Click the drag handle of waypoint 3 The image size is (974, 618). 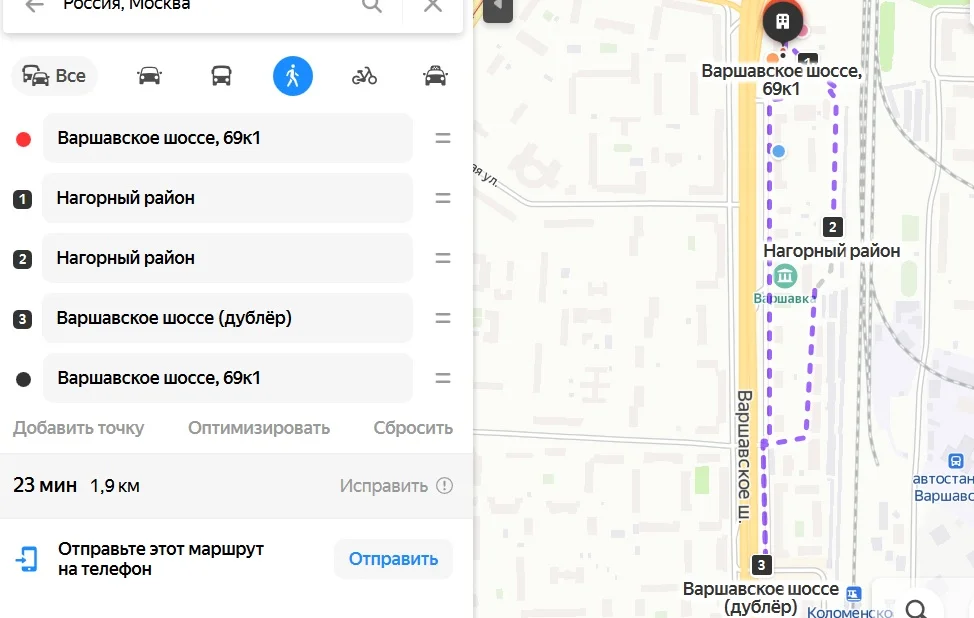(443, 318)
